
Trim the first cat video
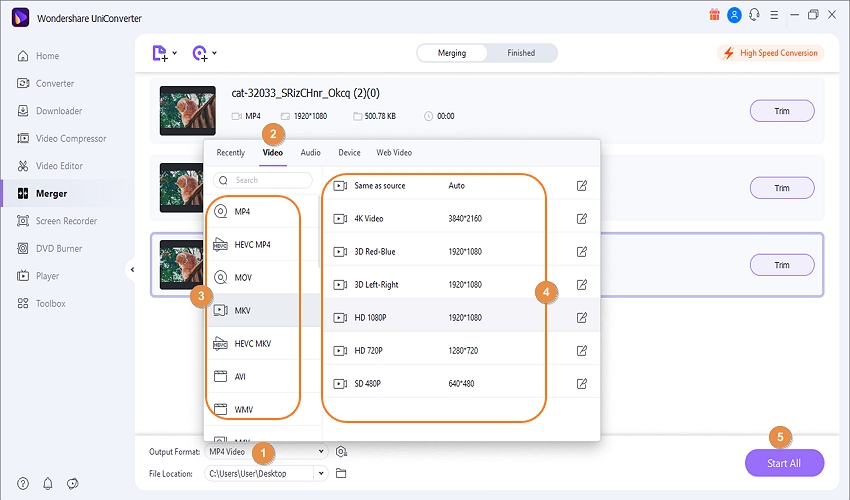pyautogui.click(x=782, y=111)
